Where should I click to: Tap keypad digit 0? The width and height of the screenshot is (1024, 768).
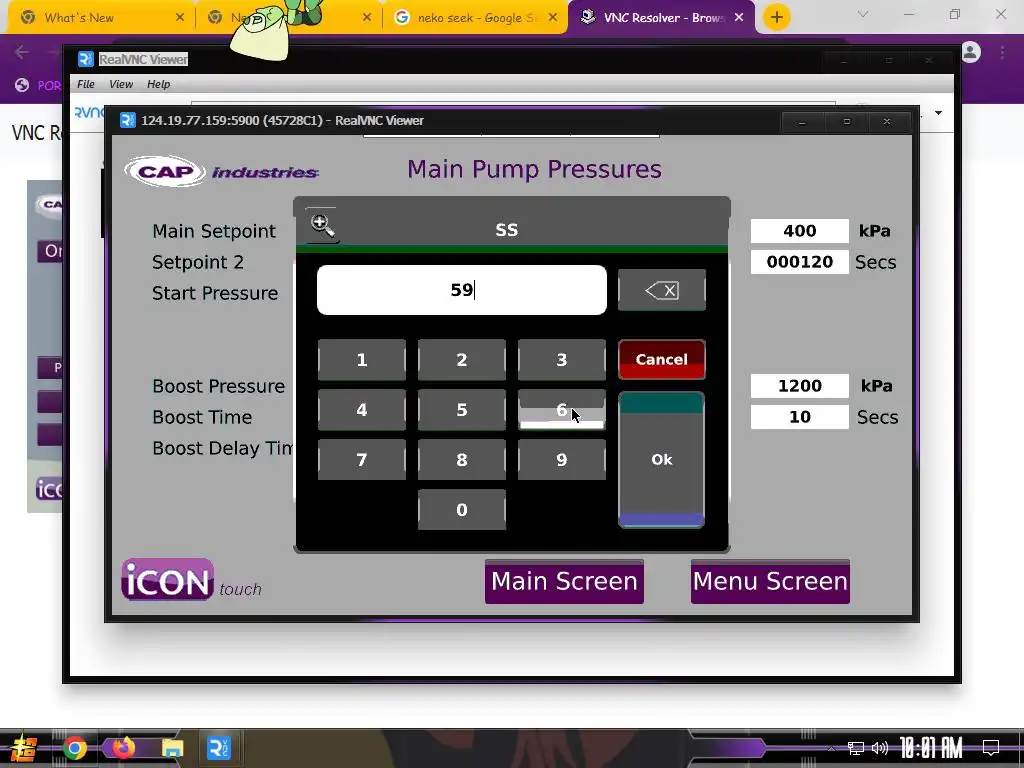462,510
